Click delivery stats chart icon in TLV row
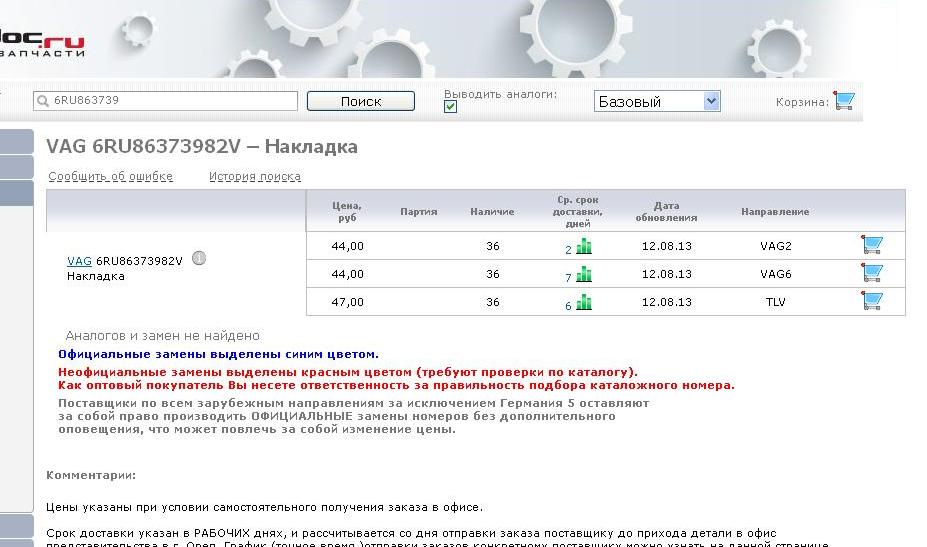The width and height of the screenshot is (927, 547). click(x=584, y=302)
